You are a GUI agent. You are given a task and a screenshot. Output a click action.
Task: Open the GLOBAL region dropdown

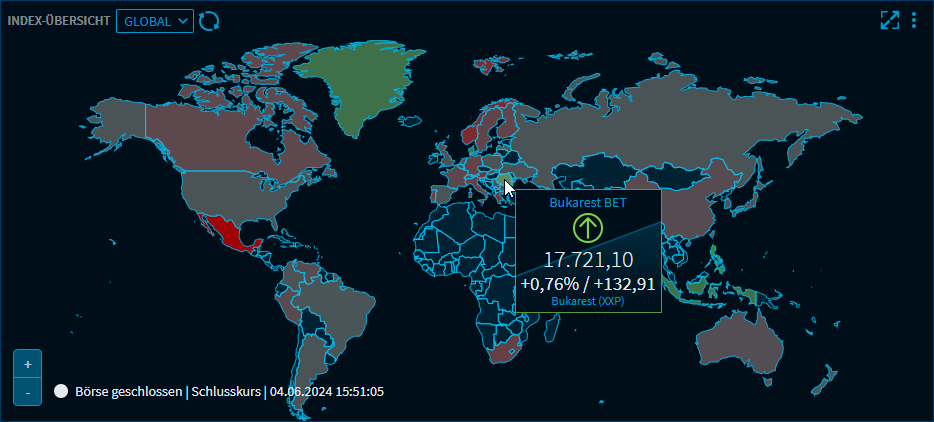pos(154,21)
